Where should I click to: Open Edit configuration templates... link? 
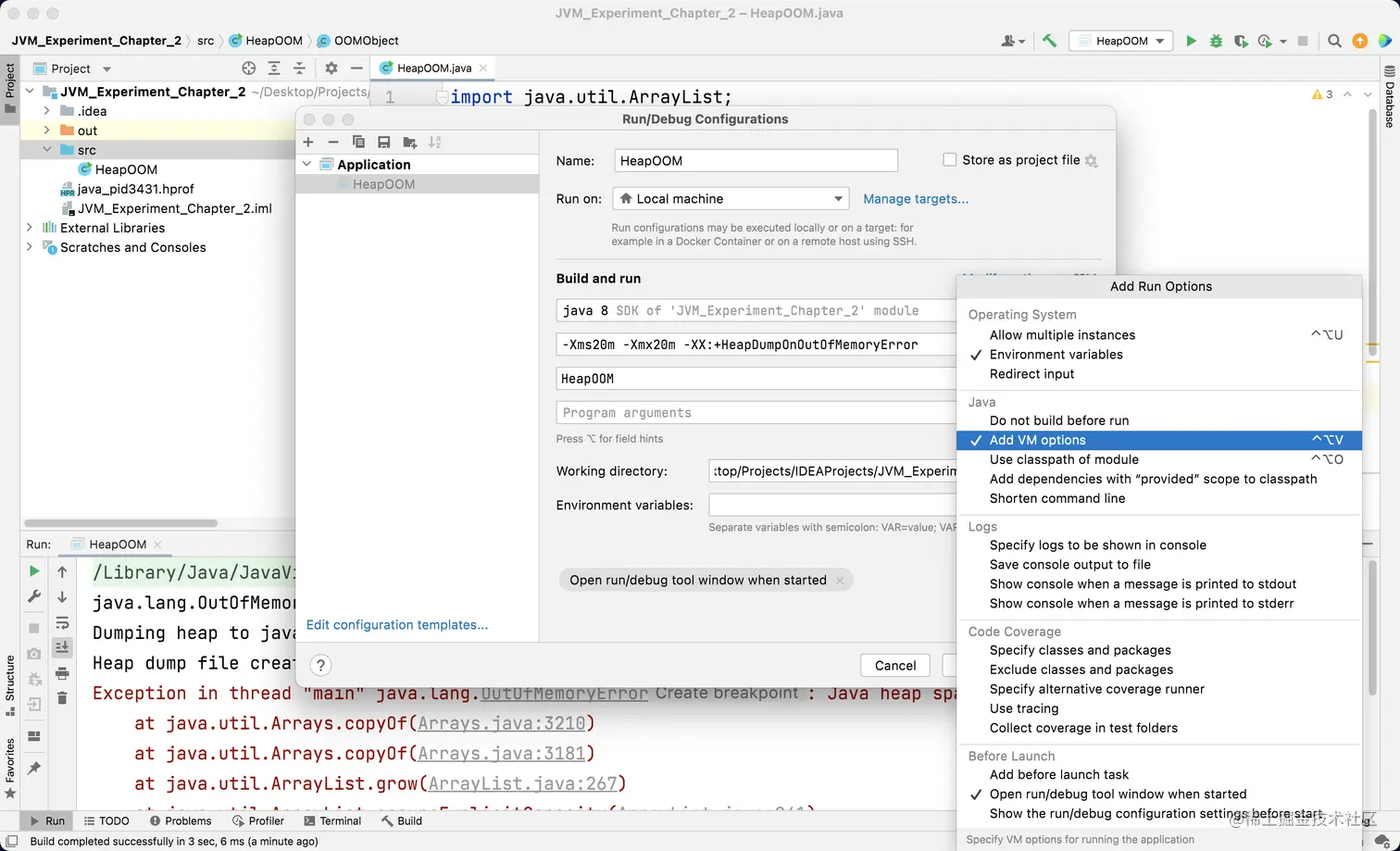(397, 625)
